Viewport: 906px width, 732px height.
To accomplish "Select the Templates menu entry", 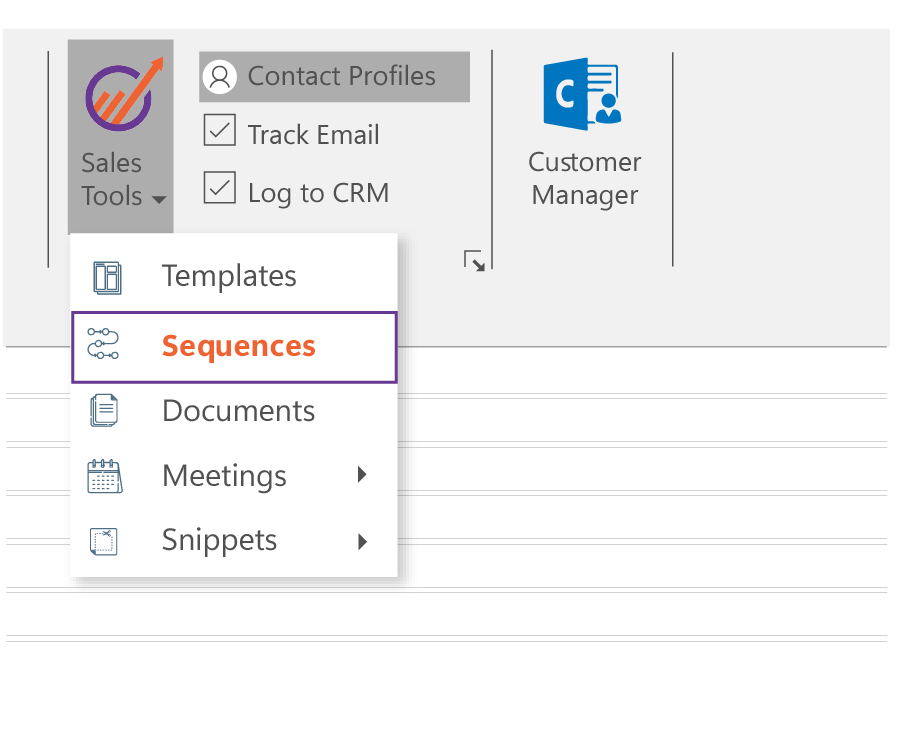I will point(229,276).
